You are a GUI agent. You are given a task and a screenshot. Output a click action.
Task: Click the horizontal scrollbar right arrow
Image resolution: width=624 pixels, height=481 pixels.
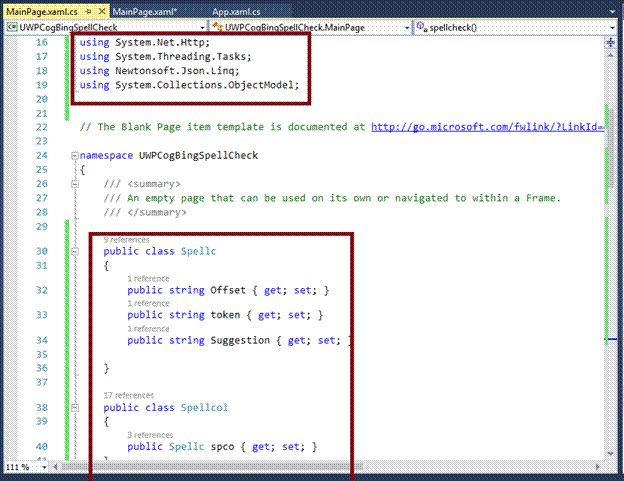[x=597, y=467]
